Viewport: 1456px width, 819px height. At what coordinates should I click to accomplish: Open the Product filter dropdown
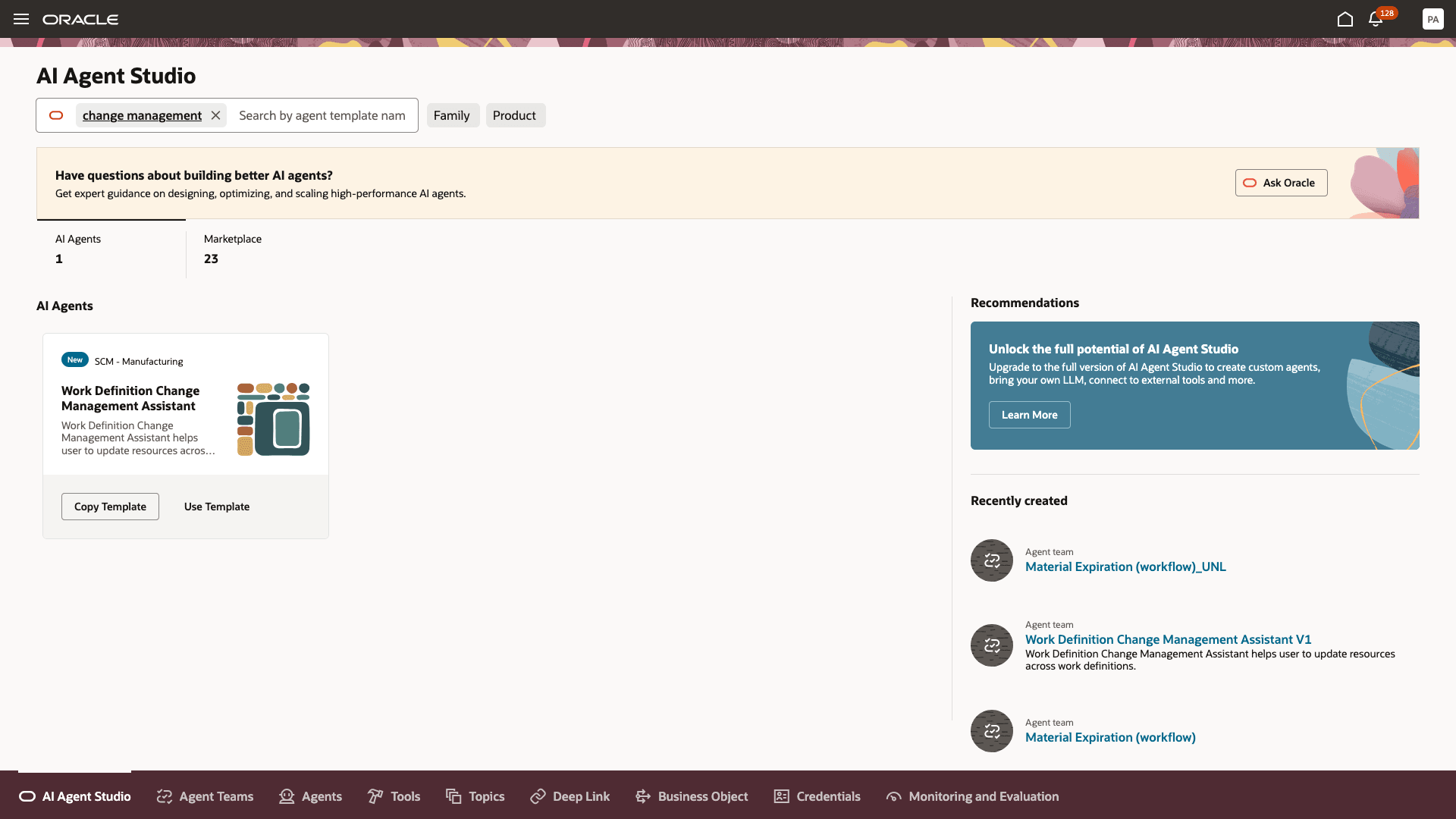click(514, 115)
